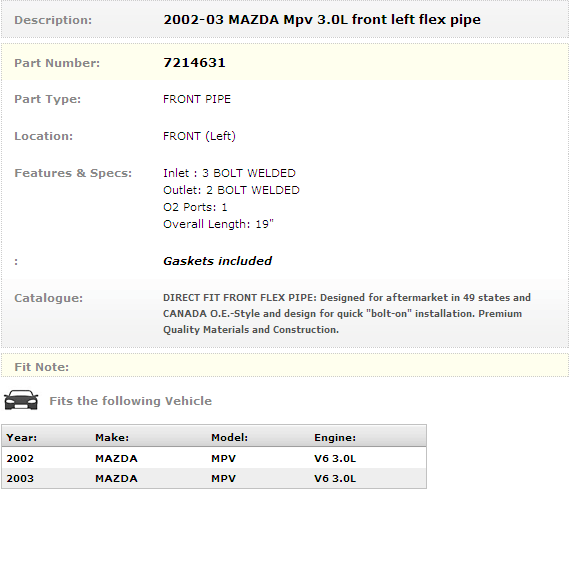Click the description title for MAZDA Mpv flex pipe
This screenshot has height=566, width=570.
(322, 20)
